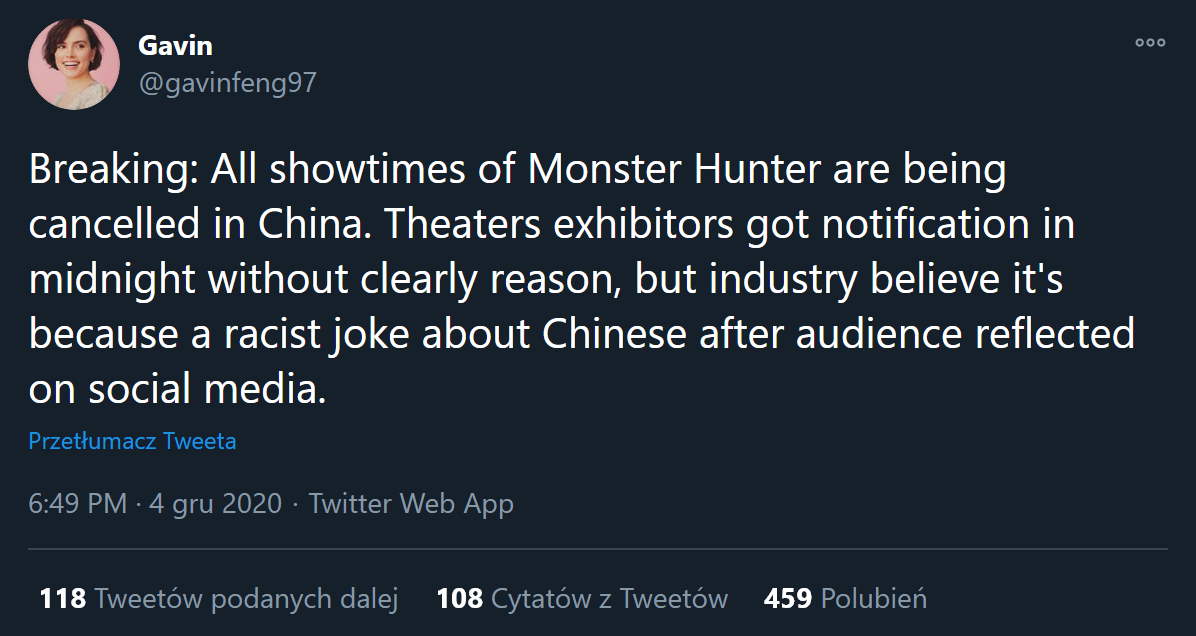Click the 459 likes count number

[786, 599]
